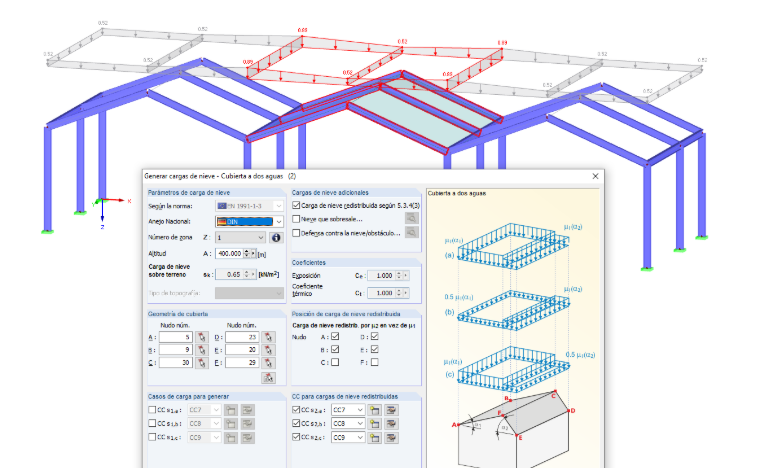Screen dimensions: 760x468
Task: Create new load case for CC s2,b
Action: [x=374, y=423]
